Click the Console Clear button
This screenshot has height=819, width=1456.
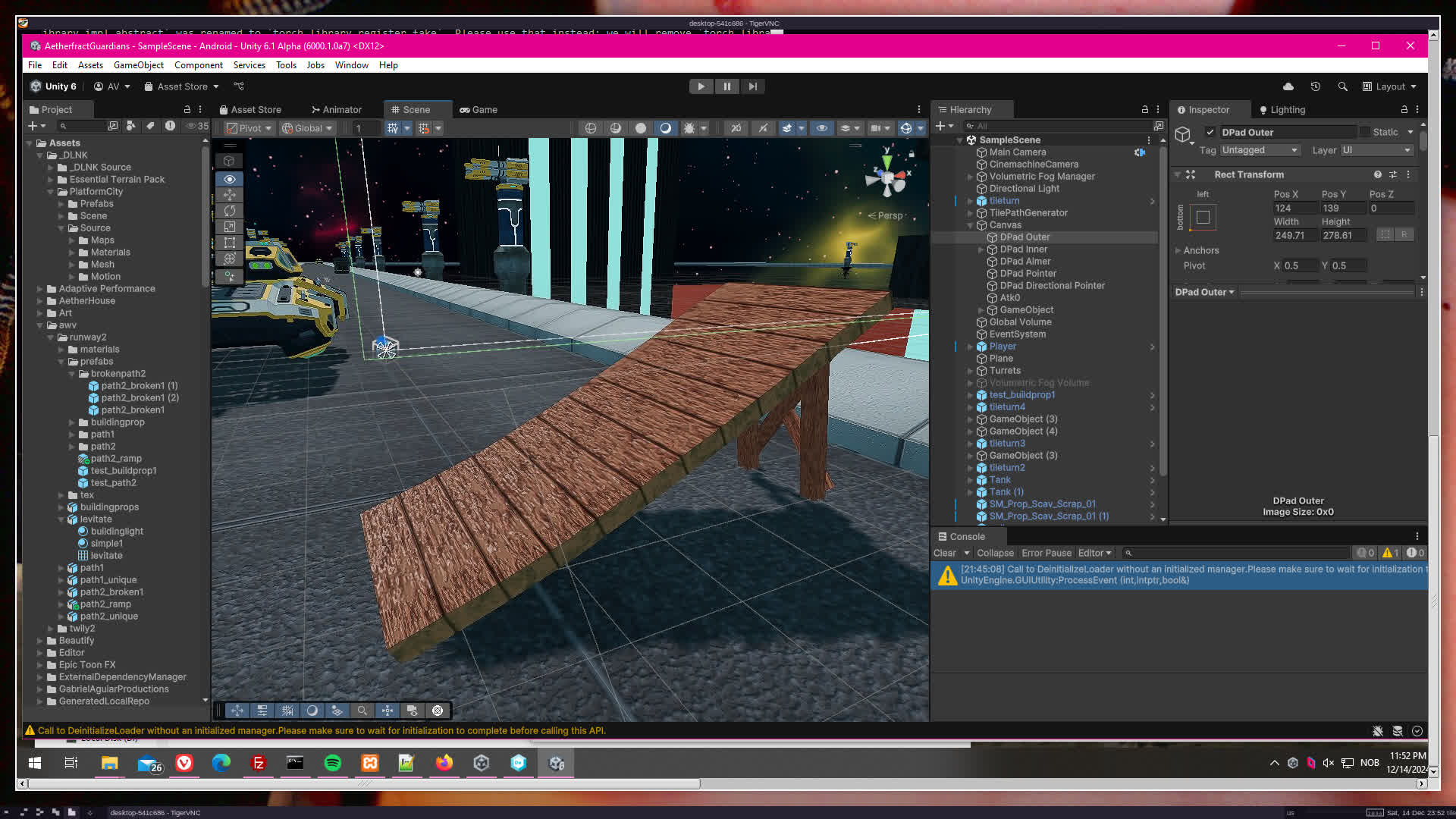944,553
